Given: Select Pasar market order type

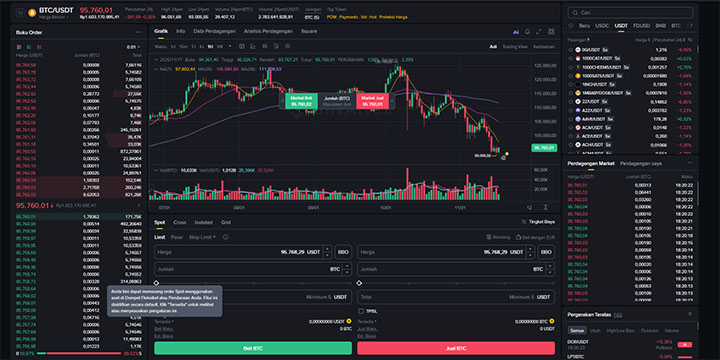Looking at the screenshot, I should 177,237.
